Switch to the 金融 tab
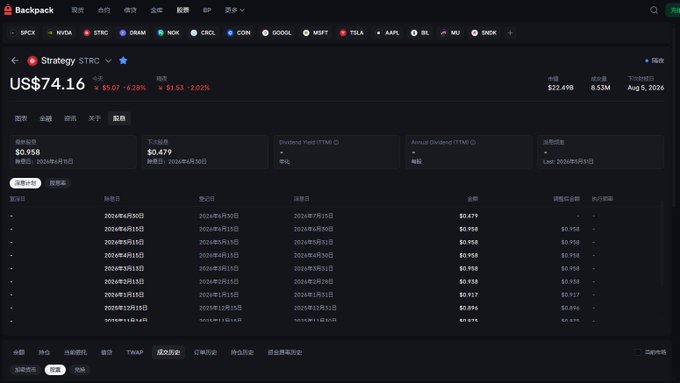This screenshot has width=680, height=383. 46,118
